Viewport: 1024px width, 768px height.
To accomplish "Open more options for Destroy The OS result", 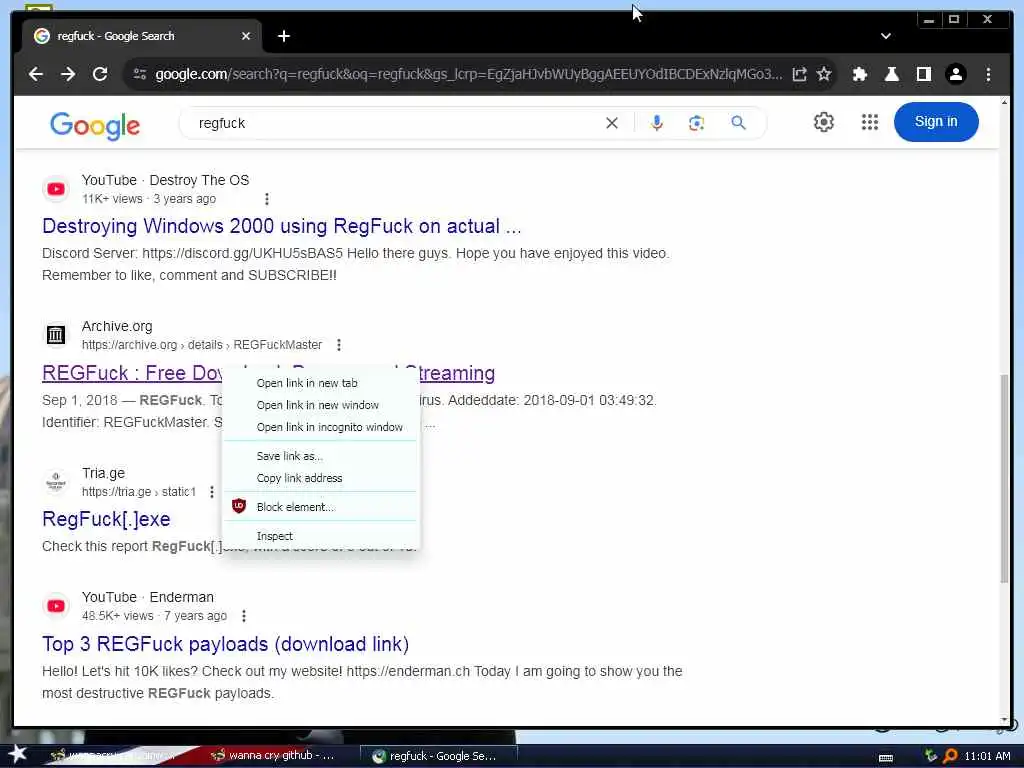I will point(266,199).
